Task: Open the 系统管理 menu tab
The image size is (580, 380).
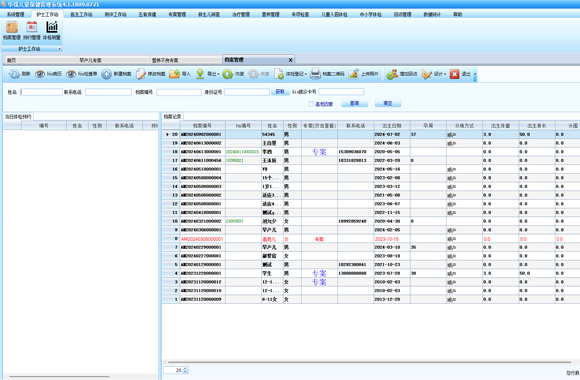Action: tap(16, 14)
